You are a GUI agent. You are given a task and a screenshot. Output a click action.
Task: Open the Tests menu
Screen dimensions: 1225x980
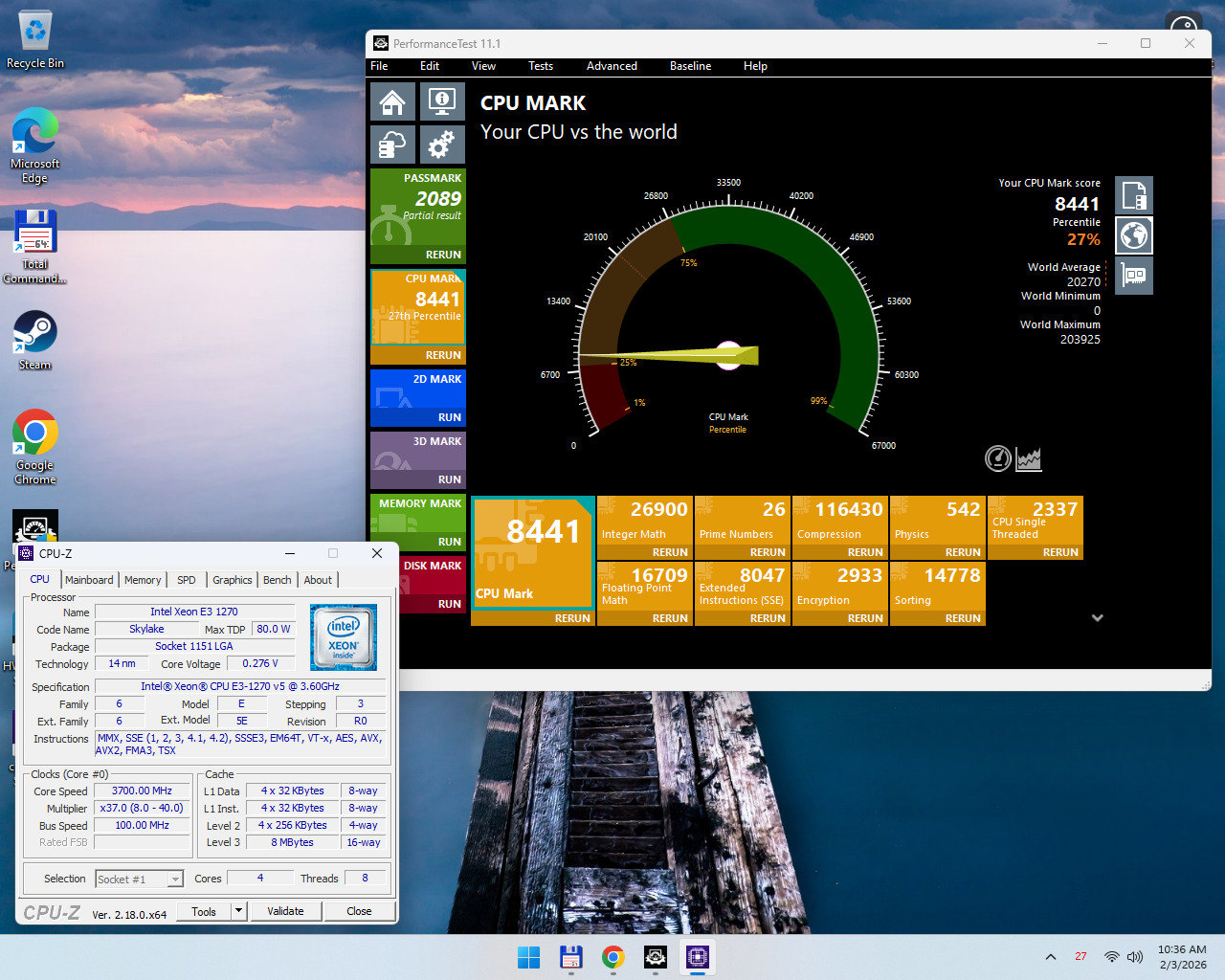541,66
